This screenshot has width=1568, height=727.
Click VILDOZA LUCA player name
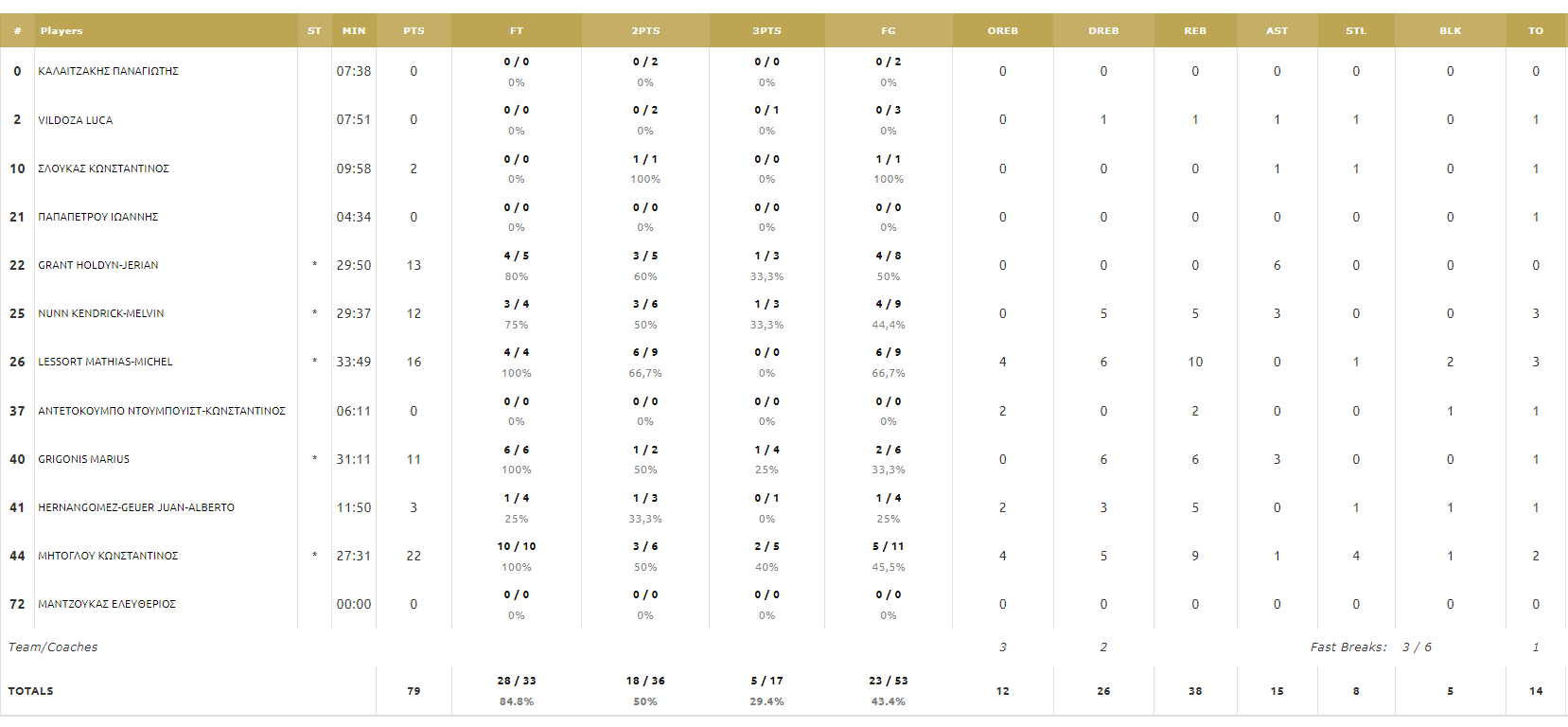[75, 120]
